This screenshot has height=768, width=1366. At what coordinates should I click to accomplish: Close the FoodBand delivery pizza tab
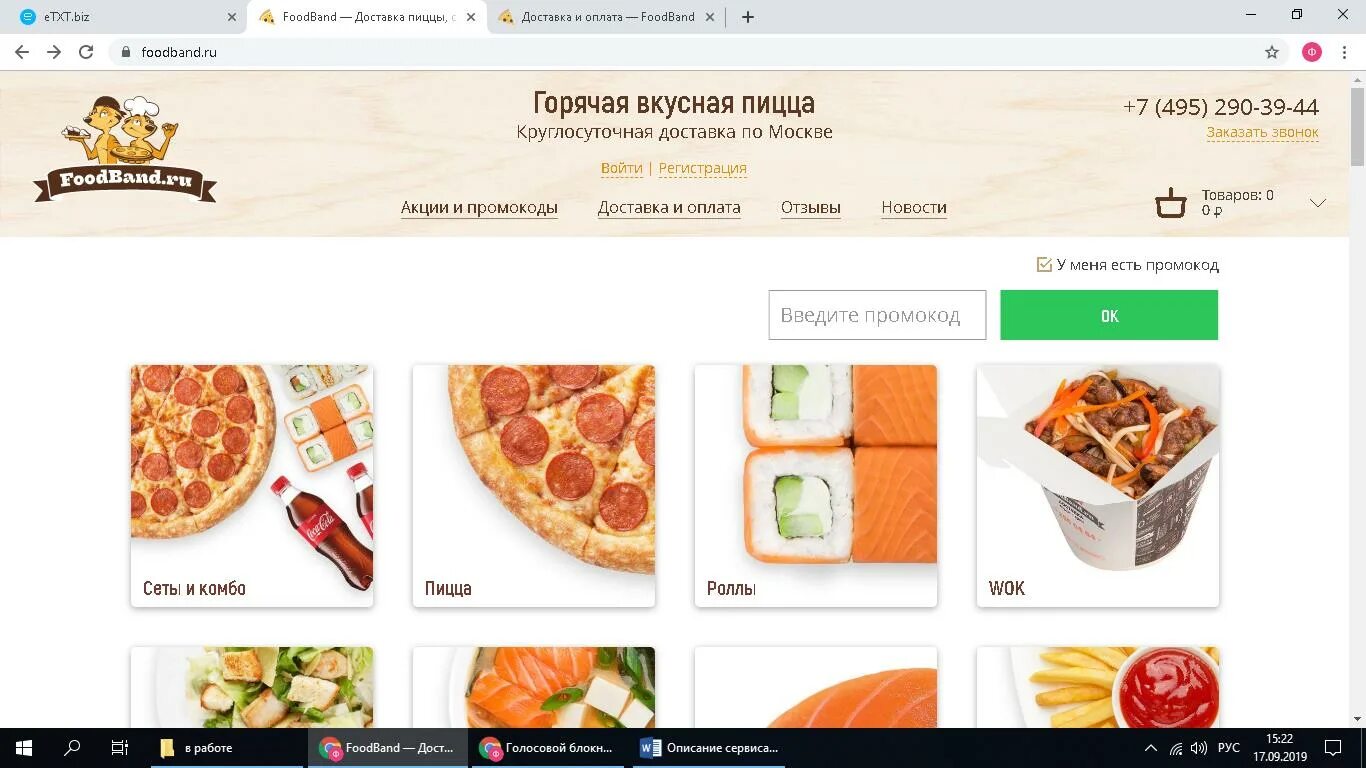tap(470, 17)
